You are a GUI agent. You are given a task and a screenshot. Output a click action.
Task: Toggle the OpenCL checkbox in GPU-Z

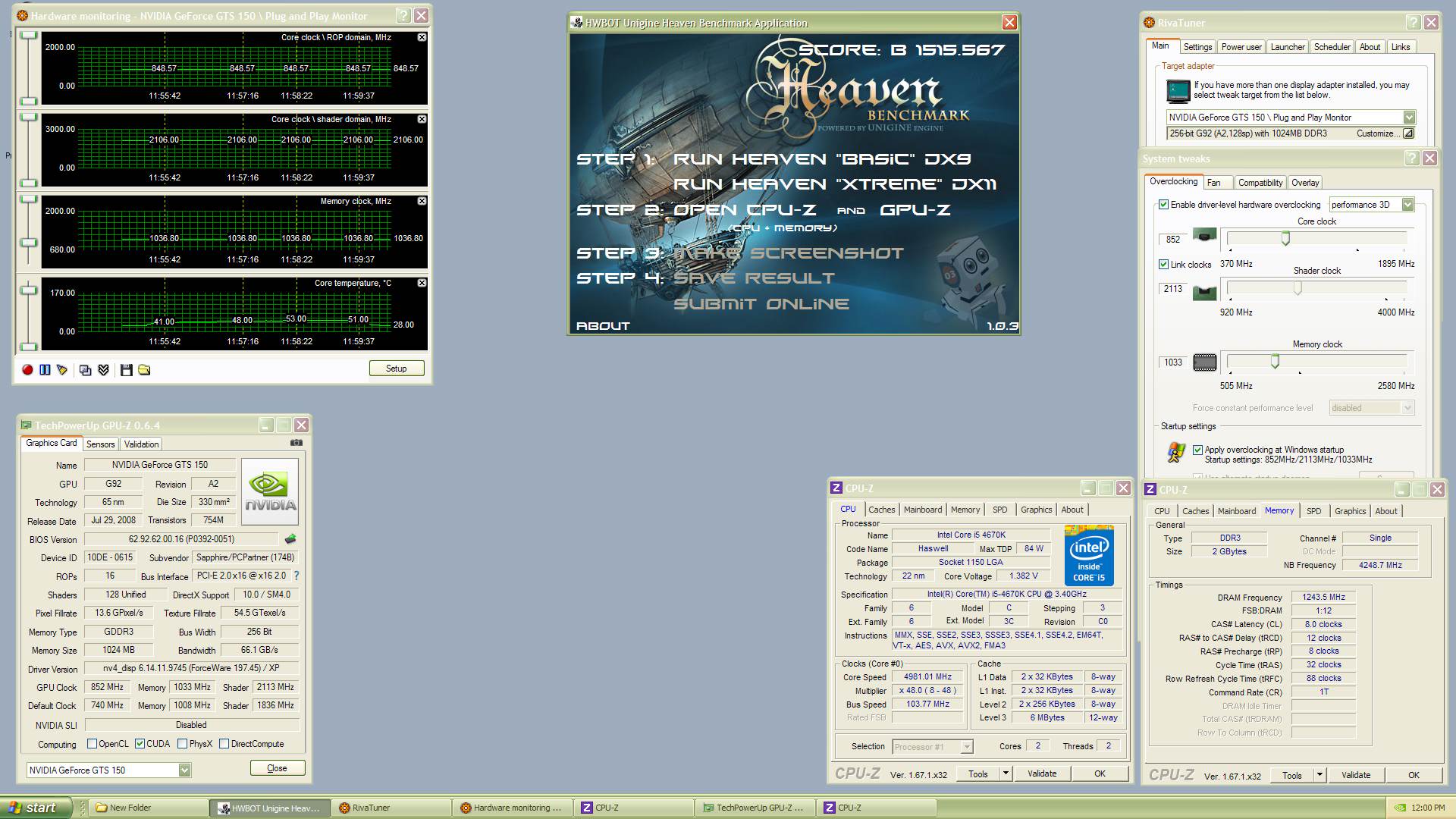coord(92,744)
